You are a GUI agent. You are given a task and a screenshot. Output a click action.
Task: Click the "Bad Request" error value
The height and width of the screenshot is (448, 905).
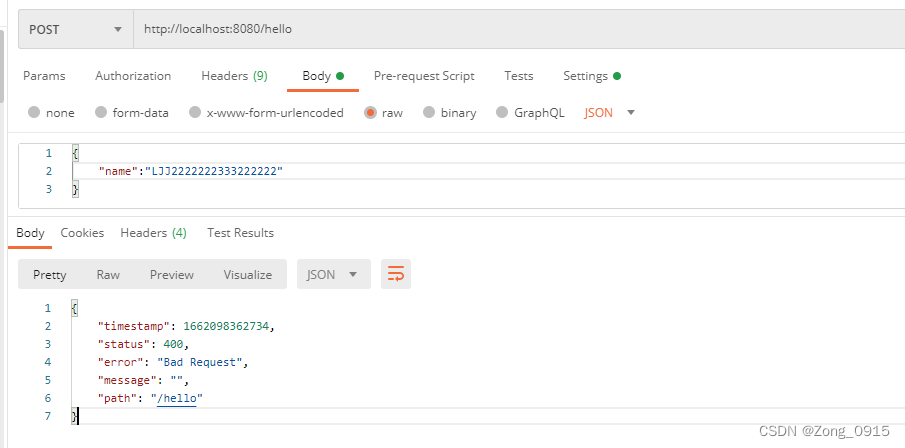coord(200,362)
